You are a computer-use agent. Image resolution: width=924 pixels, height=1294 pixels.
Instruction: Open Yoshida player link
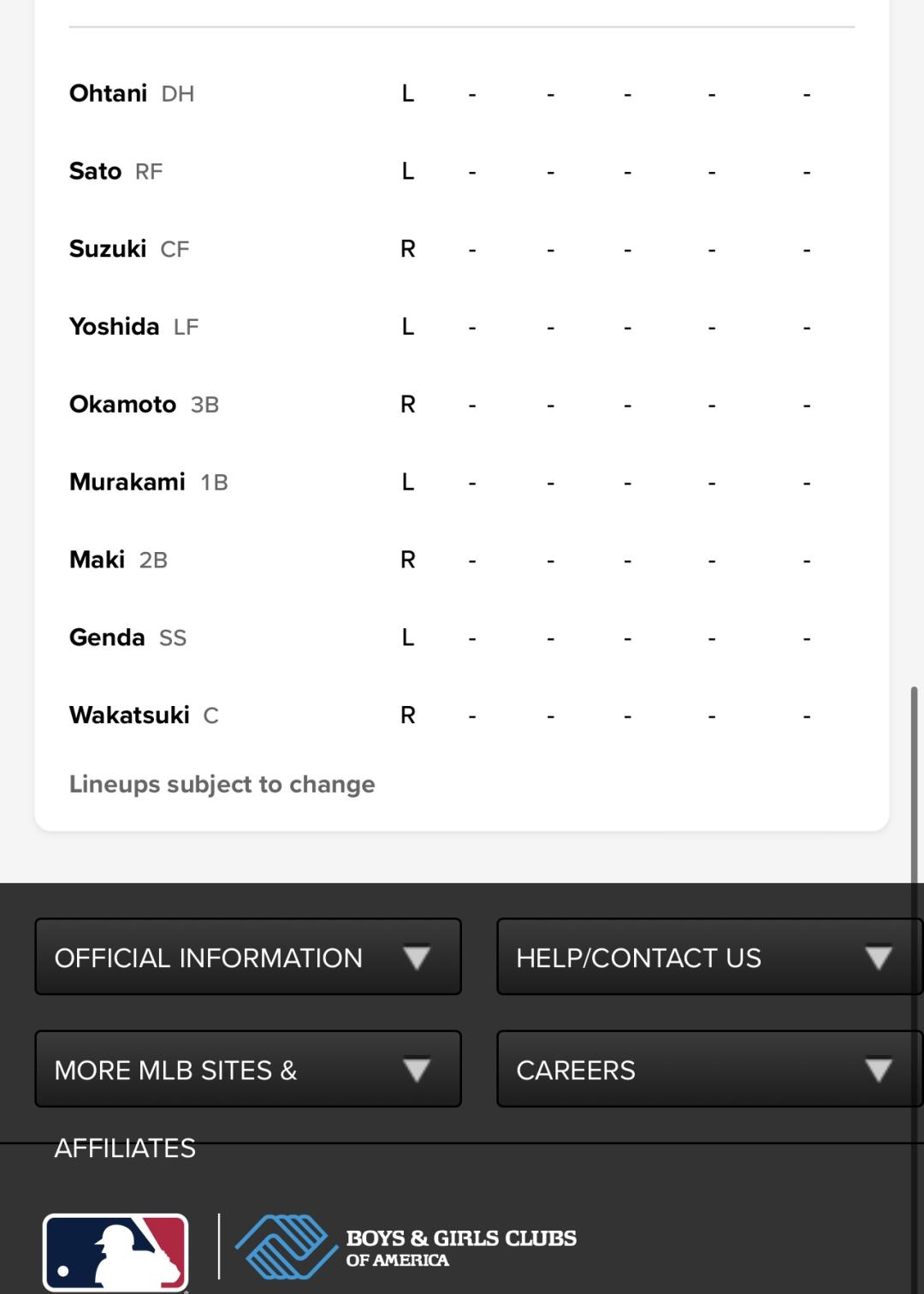pyautogui.click(x=114, y=327)
